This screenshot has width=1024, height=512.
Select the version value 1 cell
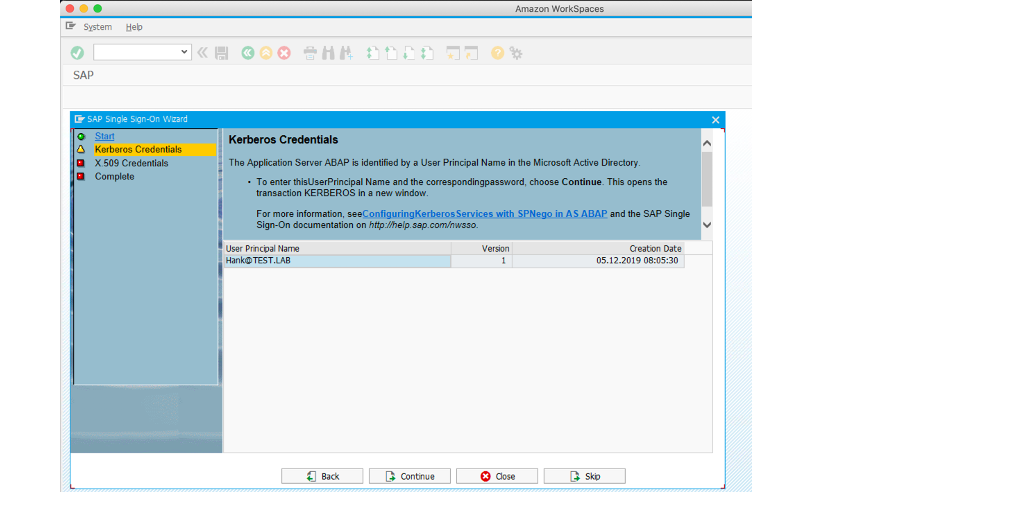coord(481,261)
